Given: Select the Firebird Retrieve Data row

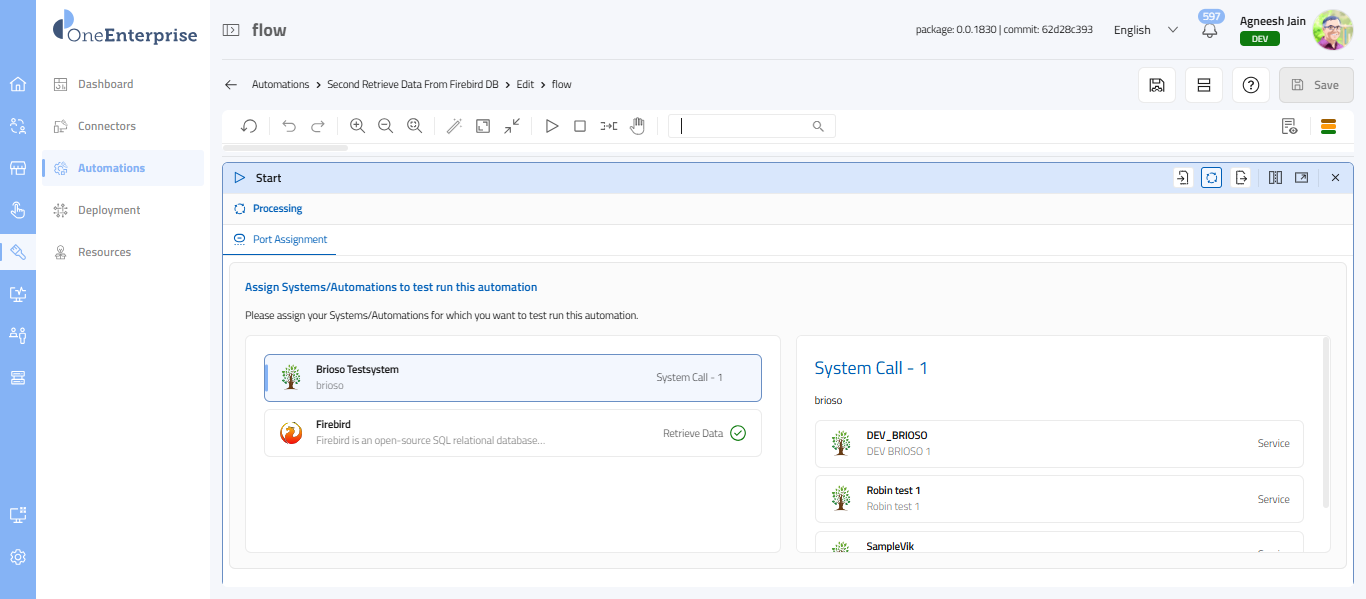Looking at the screenshot, I should 512,433.
